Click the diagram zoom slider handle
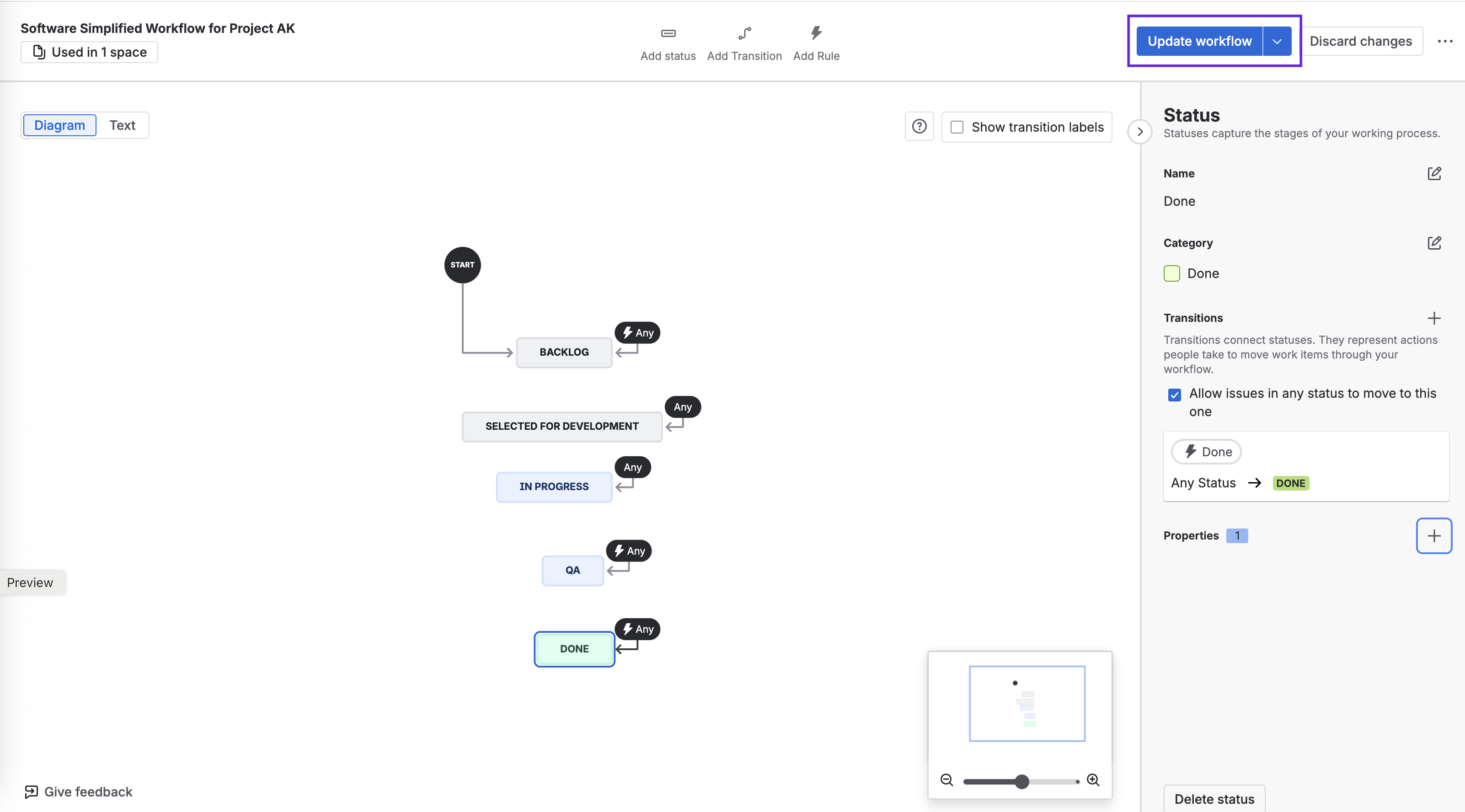The image size is (1465, 812). pyautogui.click(x=1021, y=781)
